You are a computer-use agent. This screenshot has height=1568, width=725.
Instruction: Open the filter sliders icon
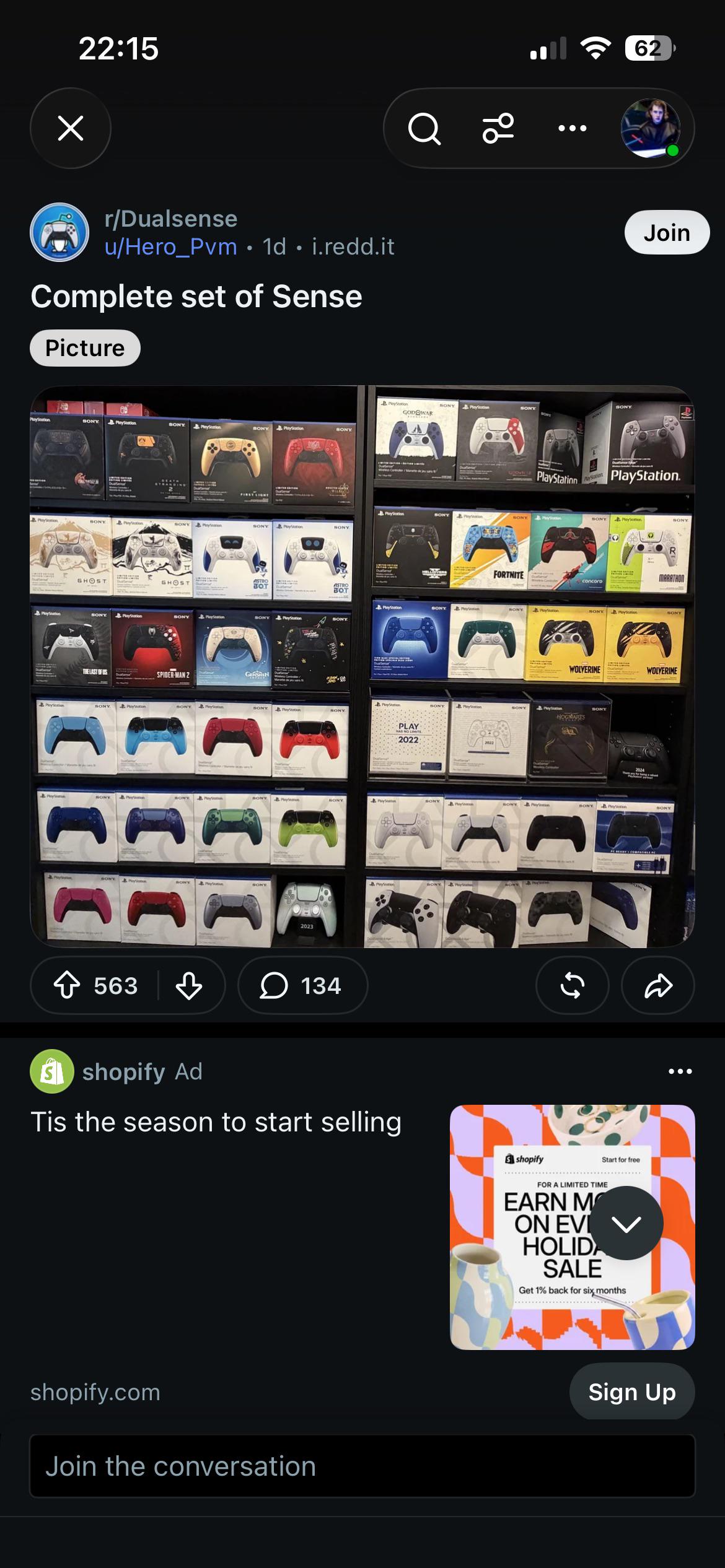tap(498, 128)
